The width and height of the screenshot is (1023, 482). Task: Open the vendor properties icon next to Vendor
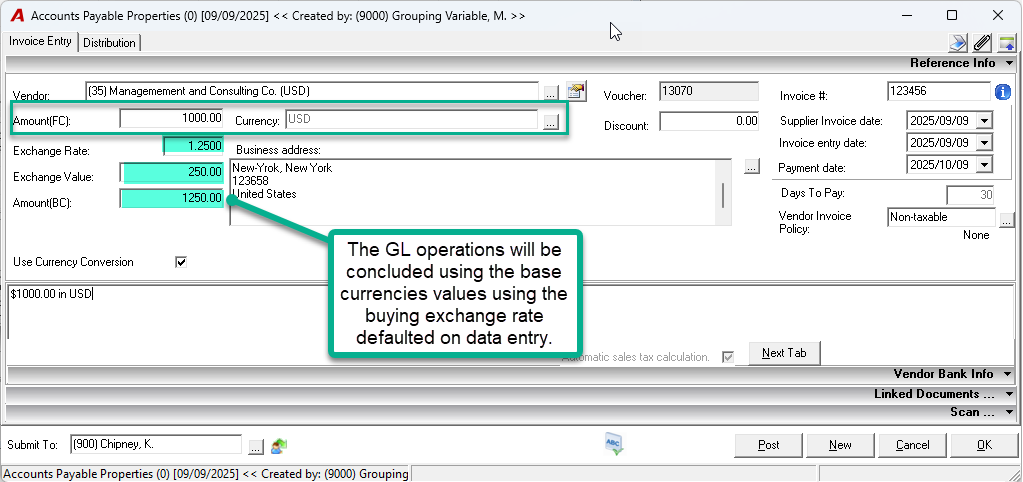pyautogui.click(x=576, y=92)
